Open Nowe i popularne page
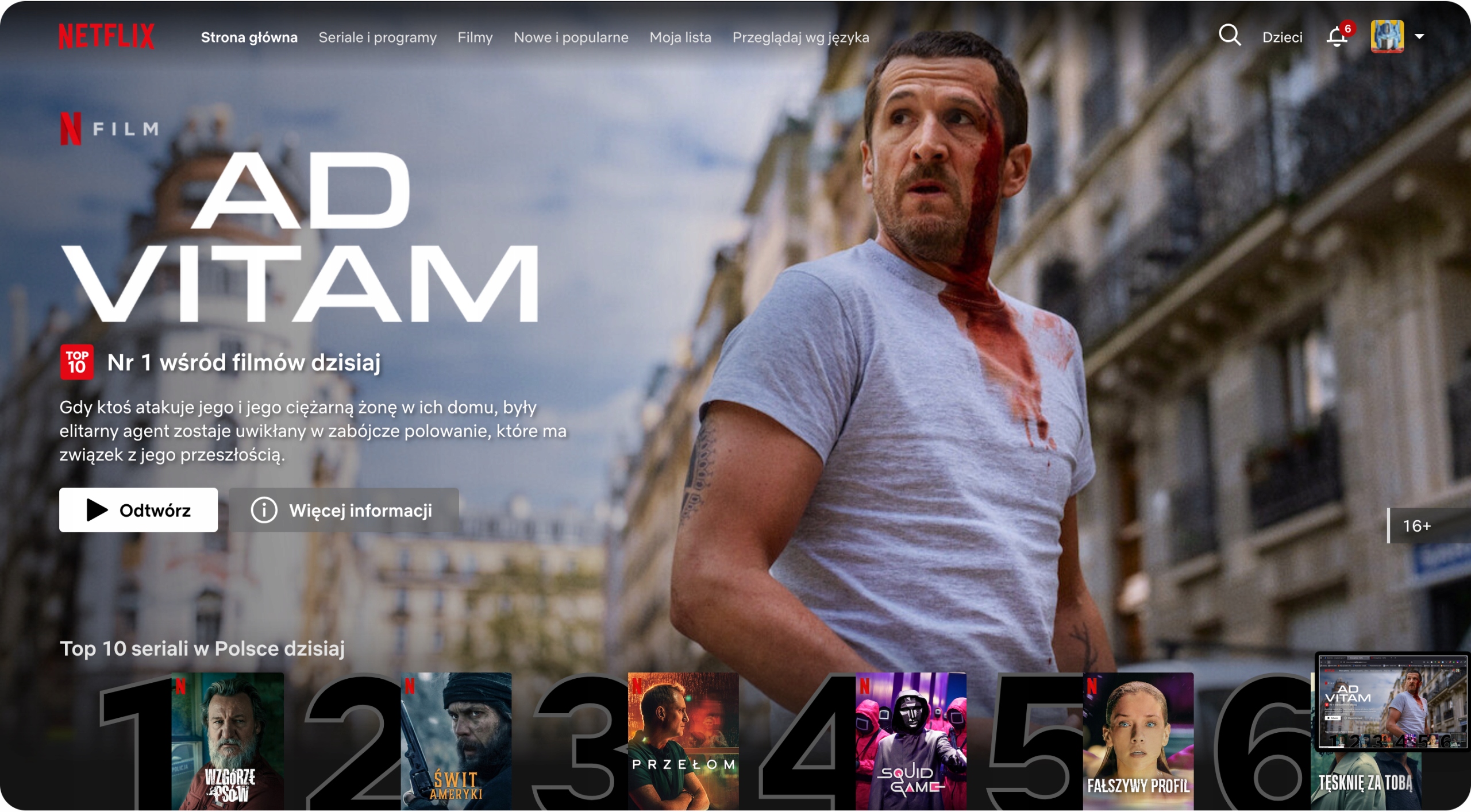 click(x=571, y=37)
